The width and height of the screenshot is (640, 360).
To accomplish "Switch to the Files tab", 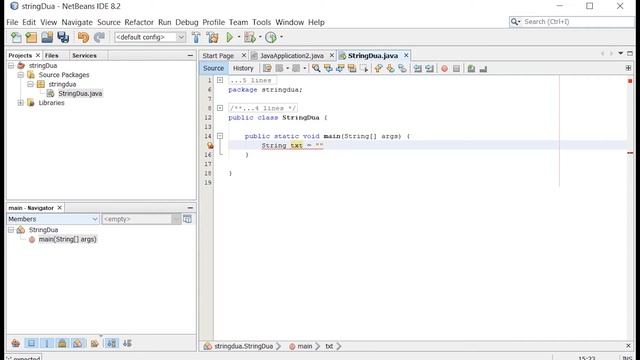I will [x=51, y=56].
